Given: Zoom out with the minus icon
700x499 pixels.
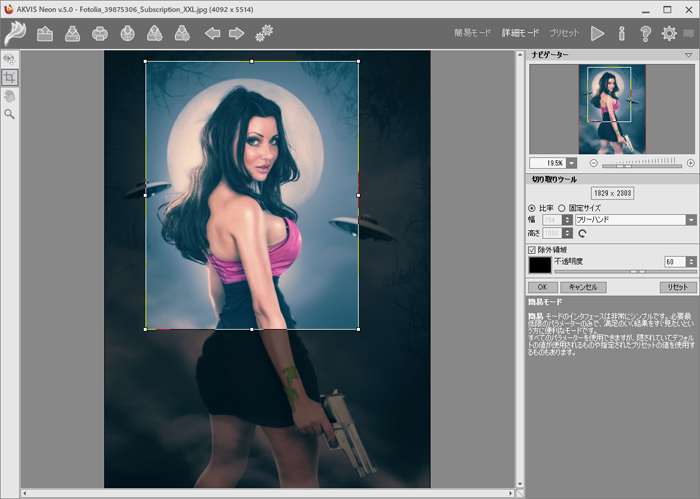Looking at the screenshot, I should [593, 163].
